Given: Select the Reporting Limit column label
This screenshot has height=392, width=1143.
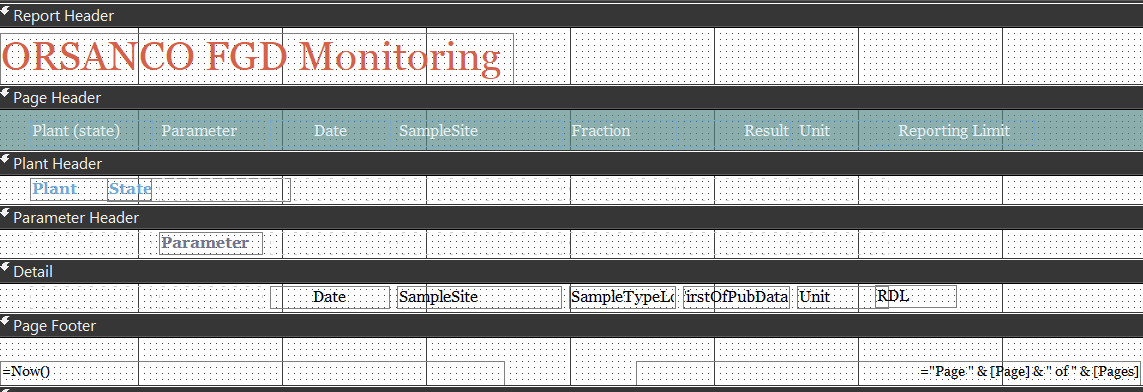Looking at the screenshot, I should pyautogui.click(x=953, y=130).
